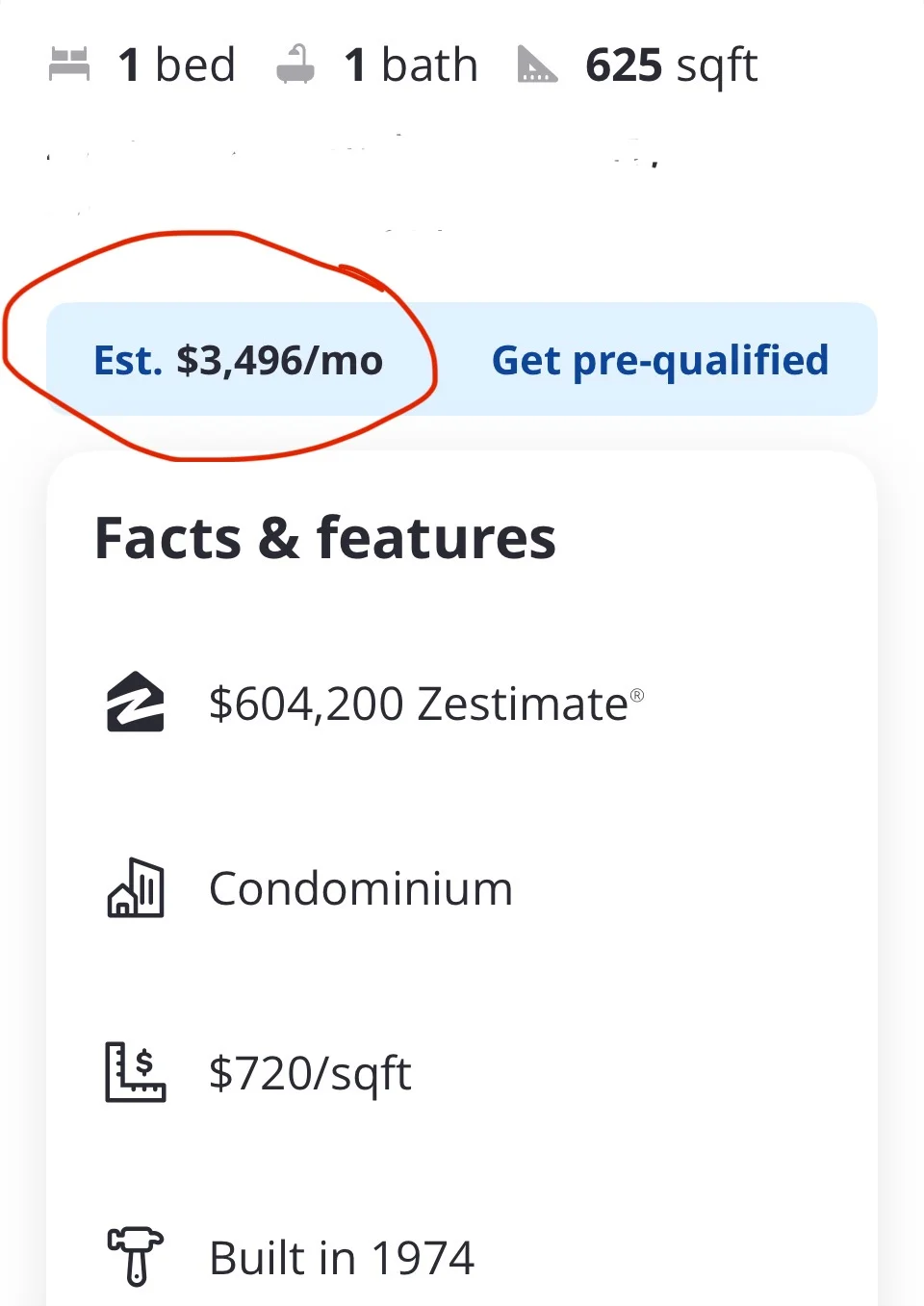Click the $604,200 dollar amount
Image resolution: width=924 pixels, height=1306 pixels.
[306, 704]
